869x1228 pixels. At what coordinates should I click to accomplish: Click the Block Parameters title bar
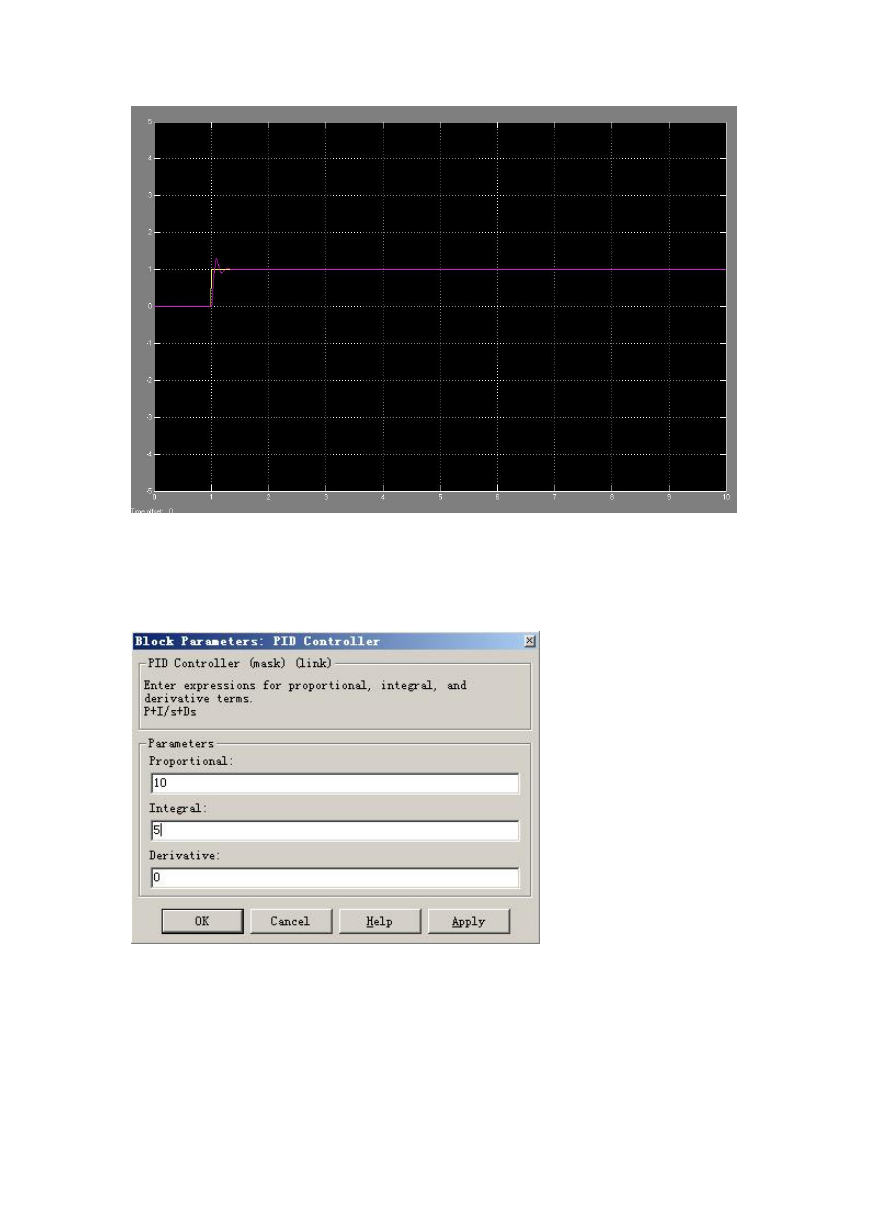(x=335, y=641)
